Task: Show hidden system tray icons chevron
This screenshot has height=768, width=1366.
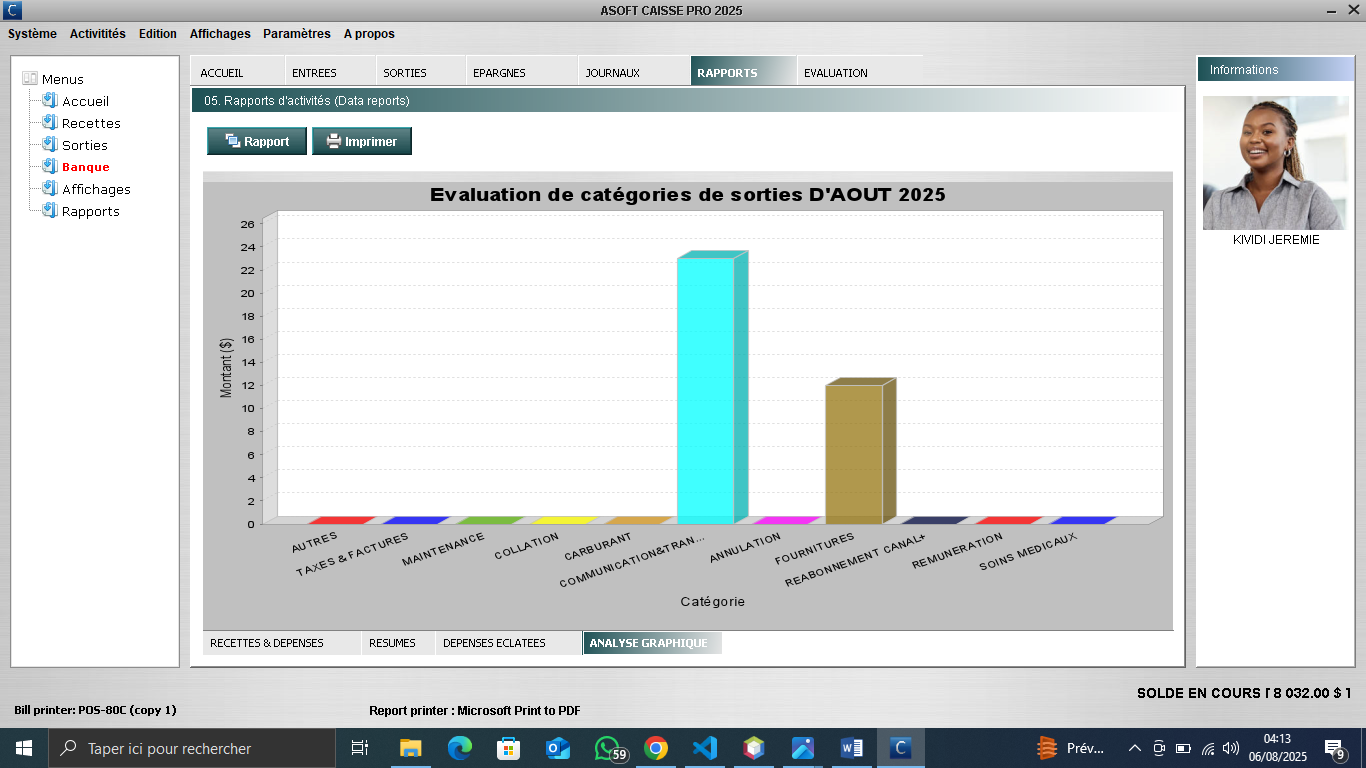Action: pos(1134,748)
